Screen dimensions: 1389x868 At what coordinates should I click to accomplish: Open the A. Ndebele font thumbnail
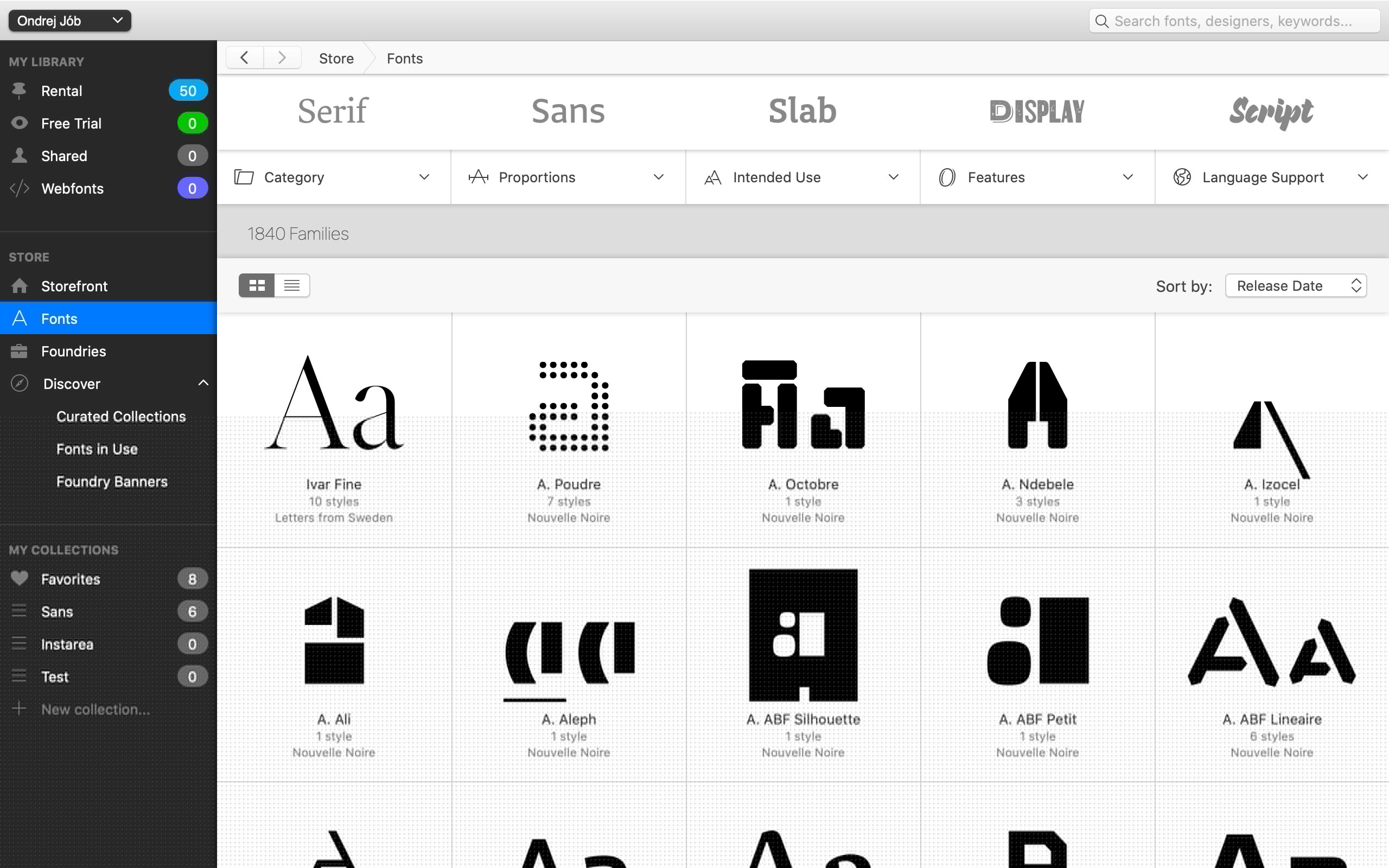tap(1038, 404)
